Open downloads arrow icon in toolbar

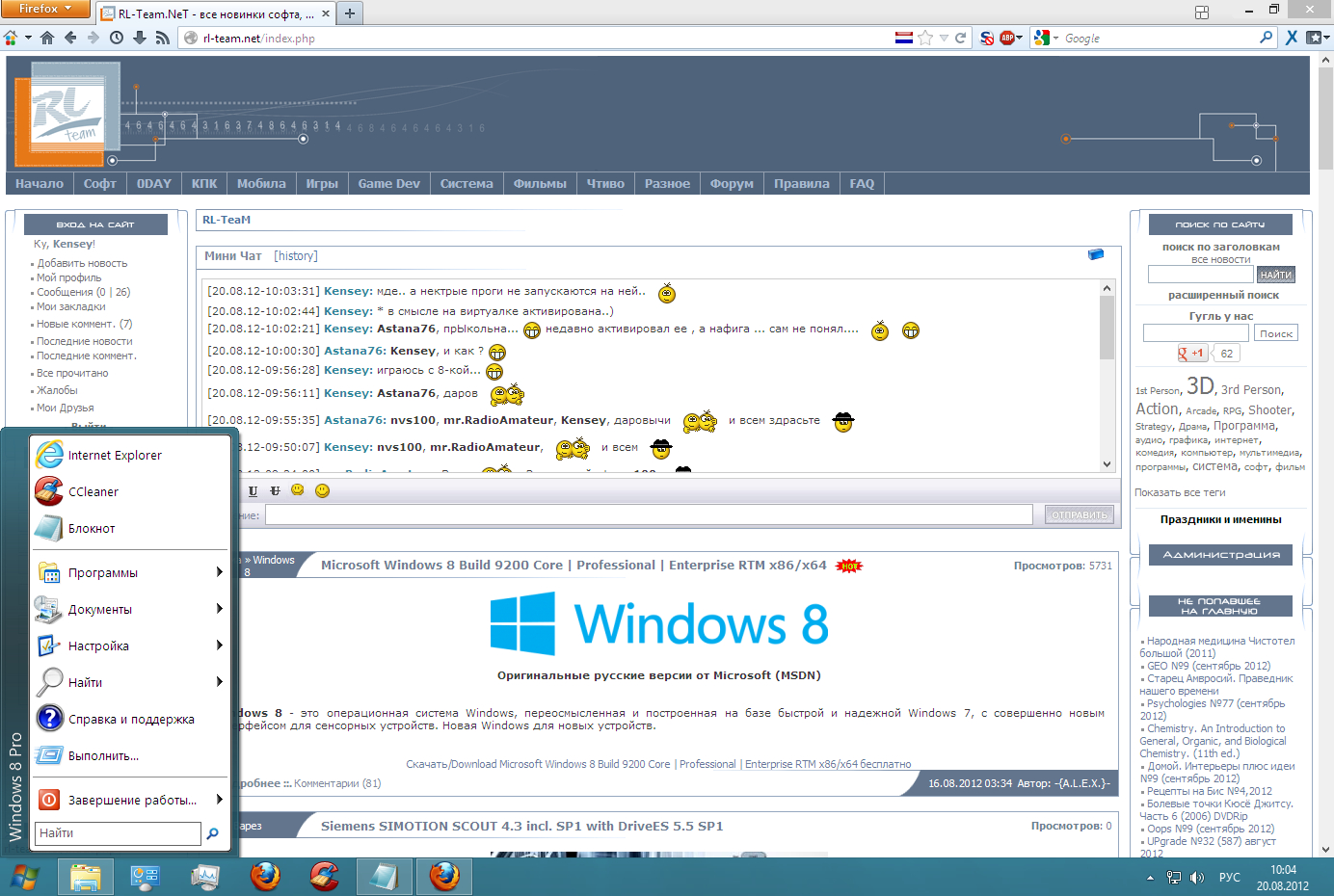click(x=140, y=38)
